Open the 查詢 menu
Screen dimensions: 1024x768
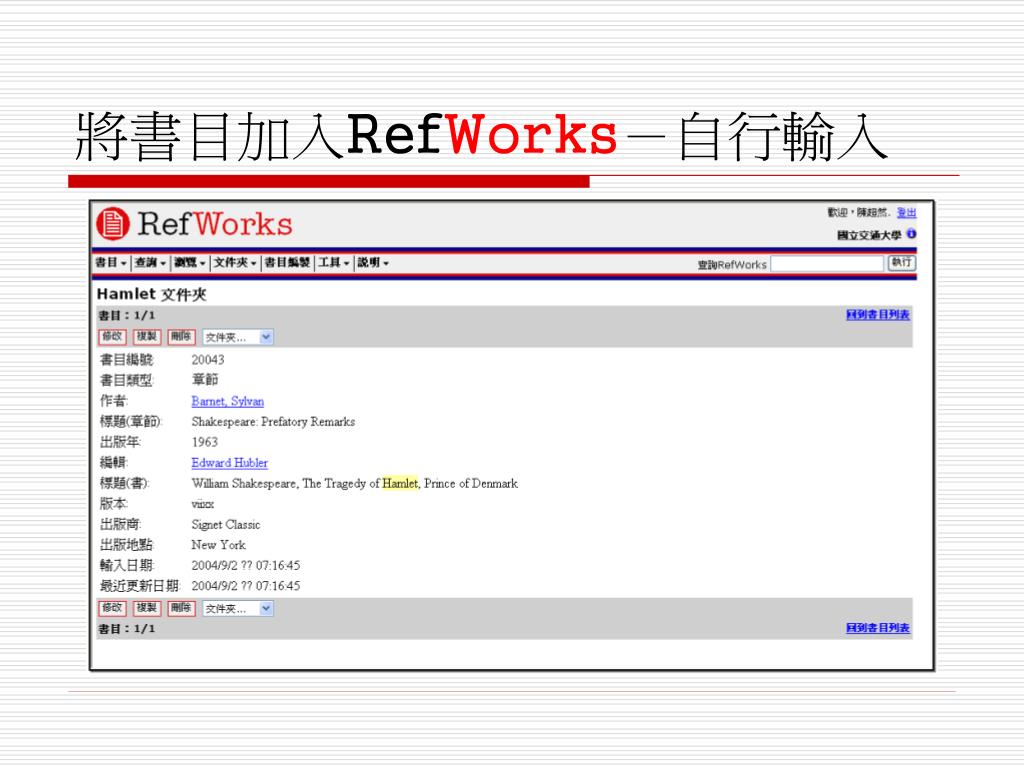pyautogui.click(x=150, y=263)
